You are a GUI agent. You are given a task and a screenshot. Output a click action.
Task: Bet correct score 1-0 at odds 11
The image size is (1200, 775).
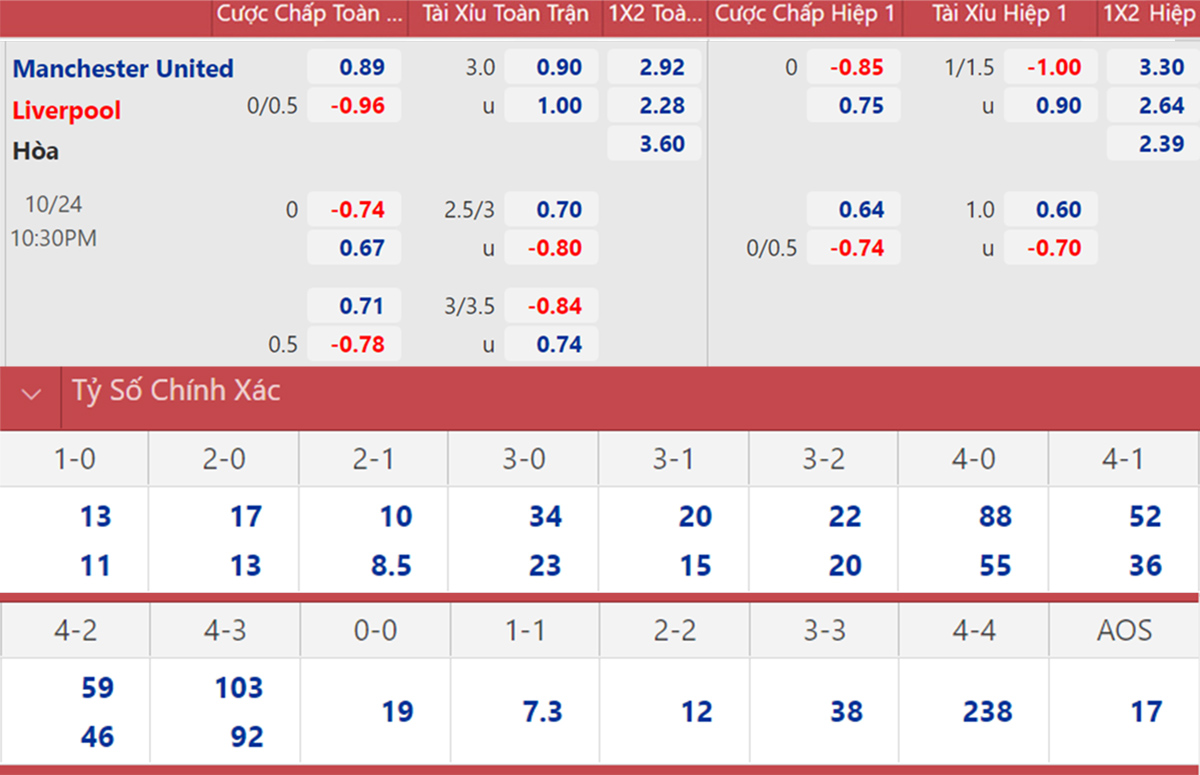95,566
